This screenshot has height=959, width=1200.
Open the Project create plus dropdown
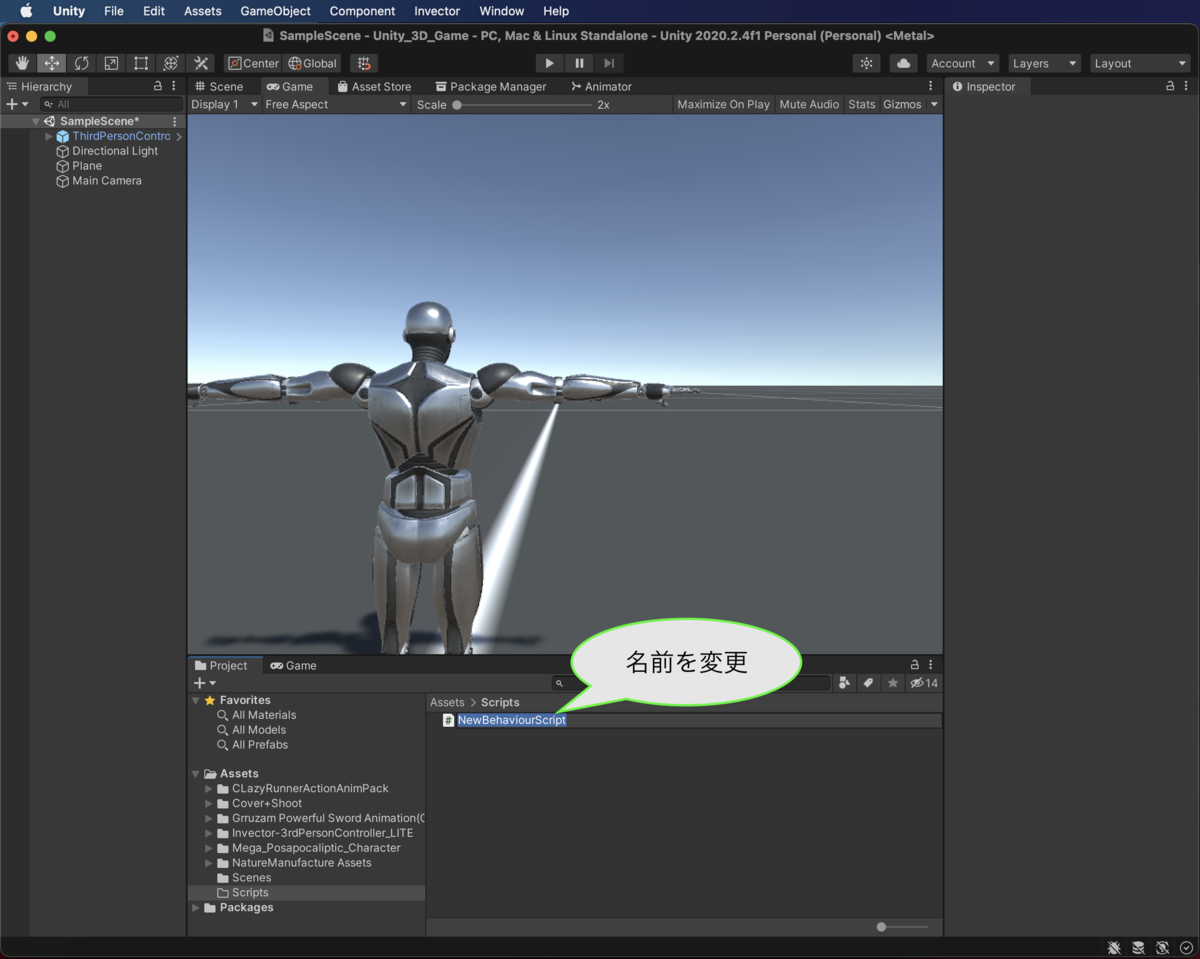(205, 683)
